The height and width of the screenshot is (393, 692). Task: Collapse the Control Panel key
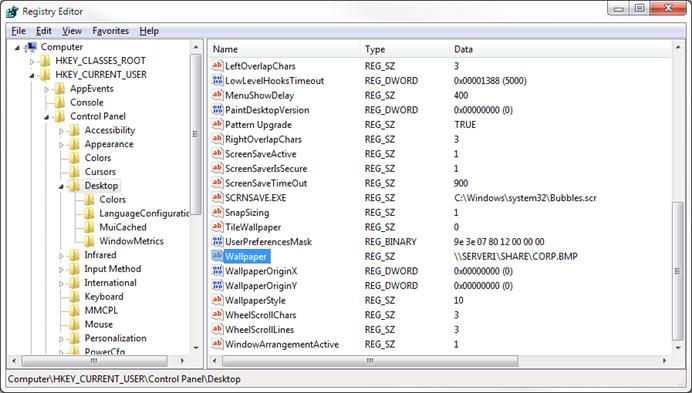point(46,117)
